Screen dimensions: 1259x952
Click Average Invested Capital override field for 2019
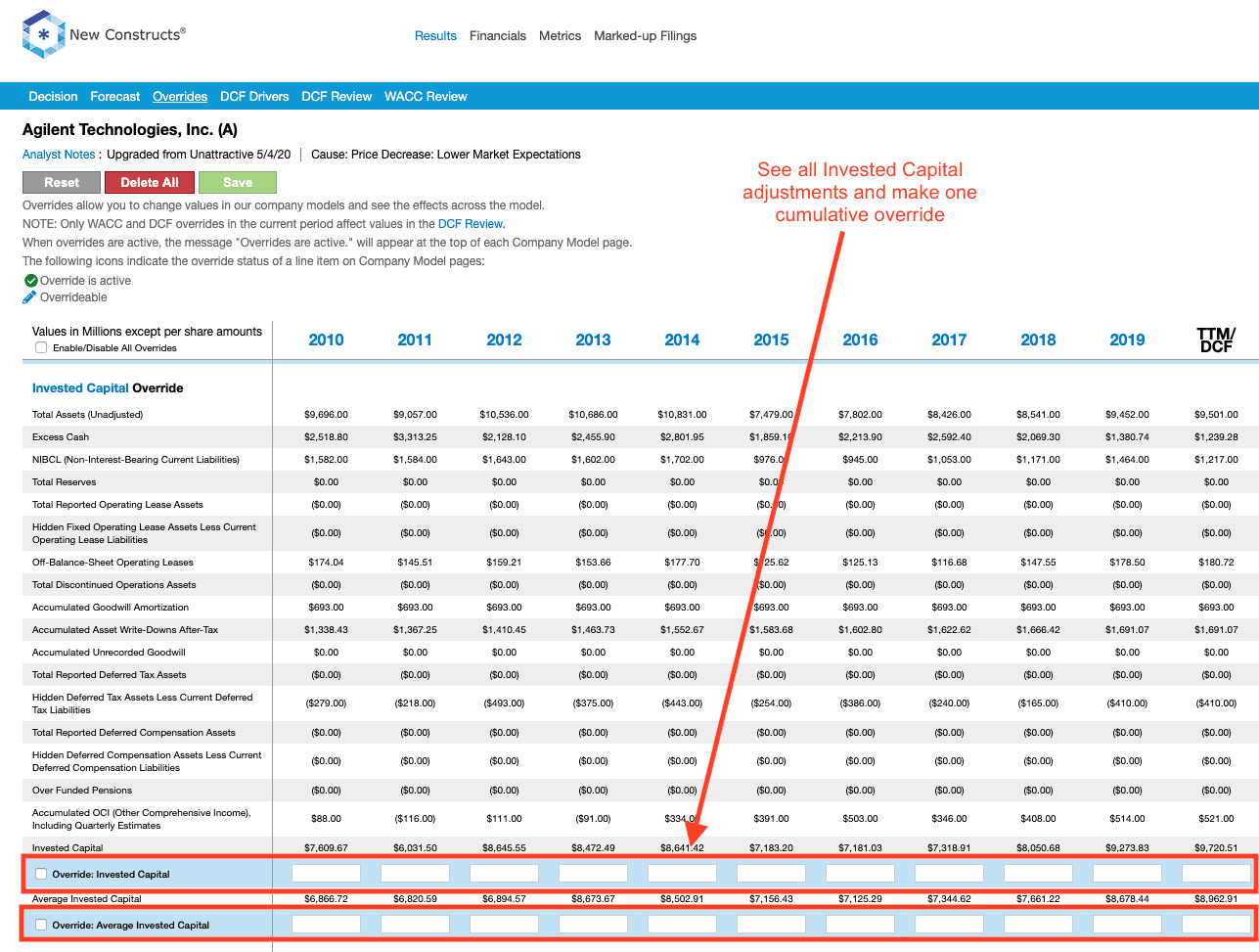point(1127,924)
